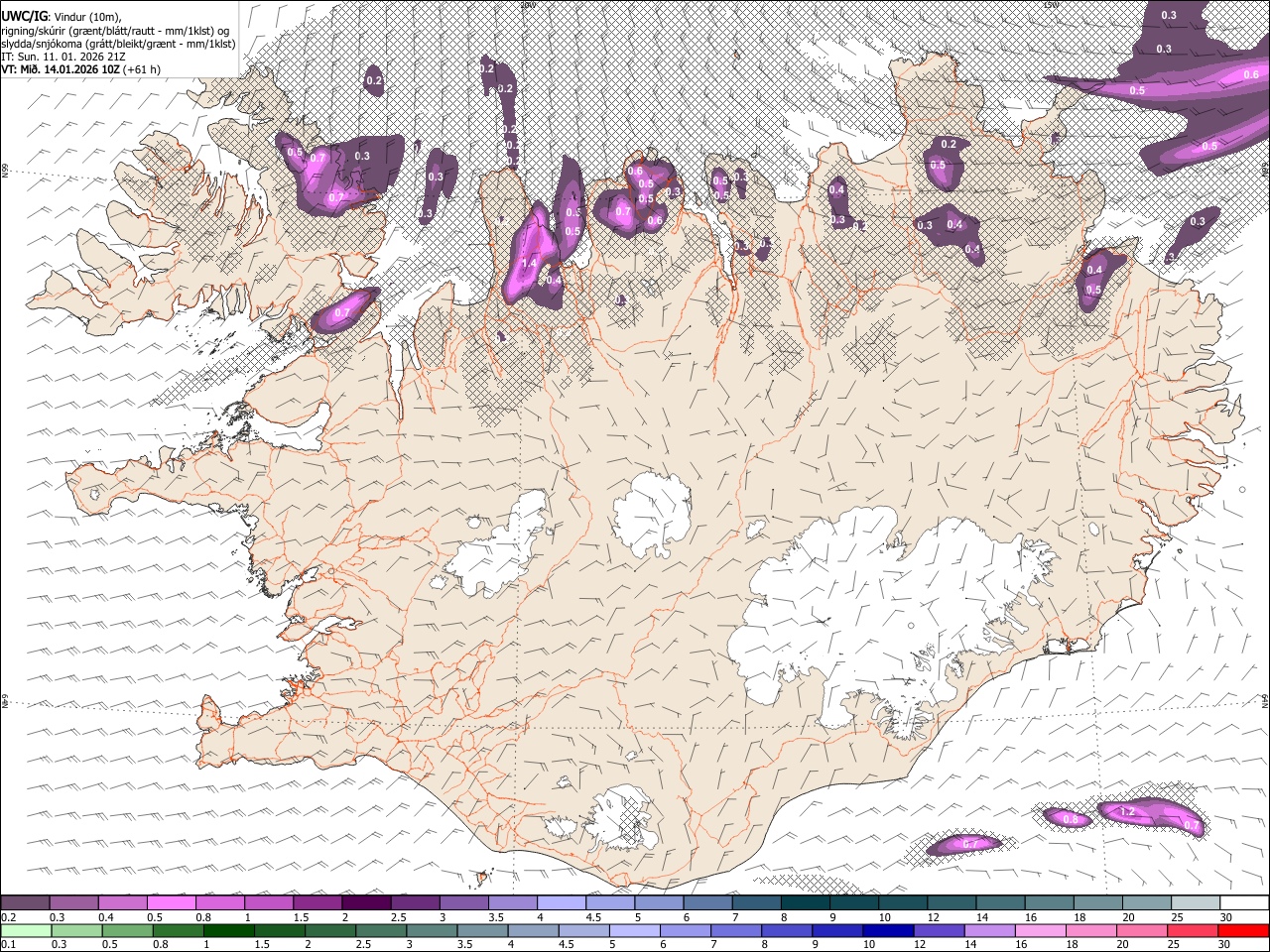Select the purple scale swatch between 1 and 1.5
Viewport: 1270px width, 952px height.
269,903
